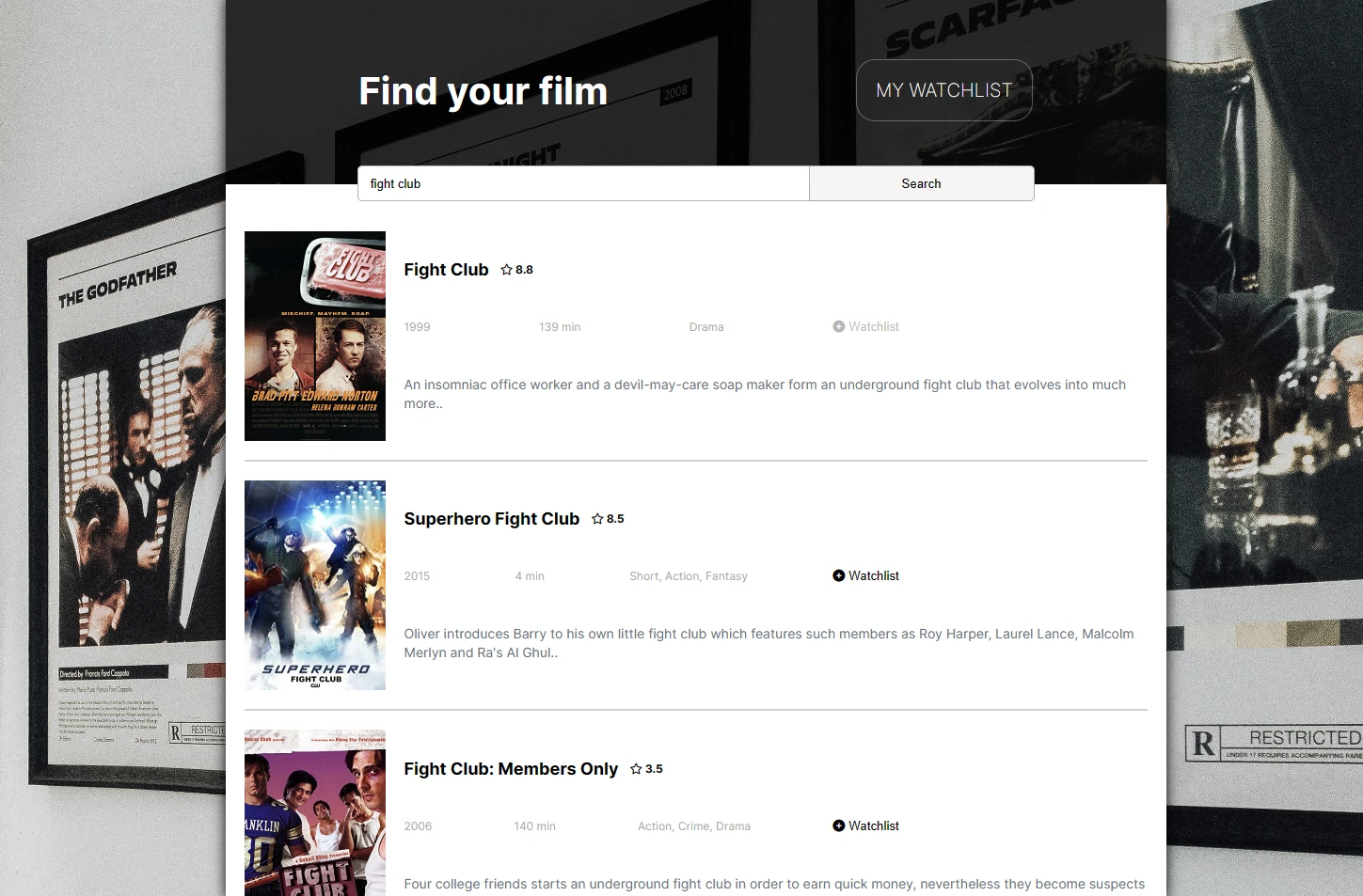Select the Fight Club title
The height and width of the screenshot is (896, 1363).
(x=446, y=270)
